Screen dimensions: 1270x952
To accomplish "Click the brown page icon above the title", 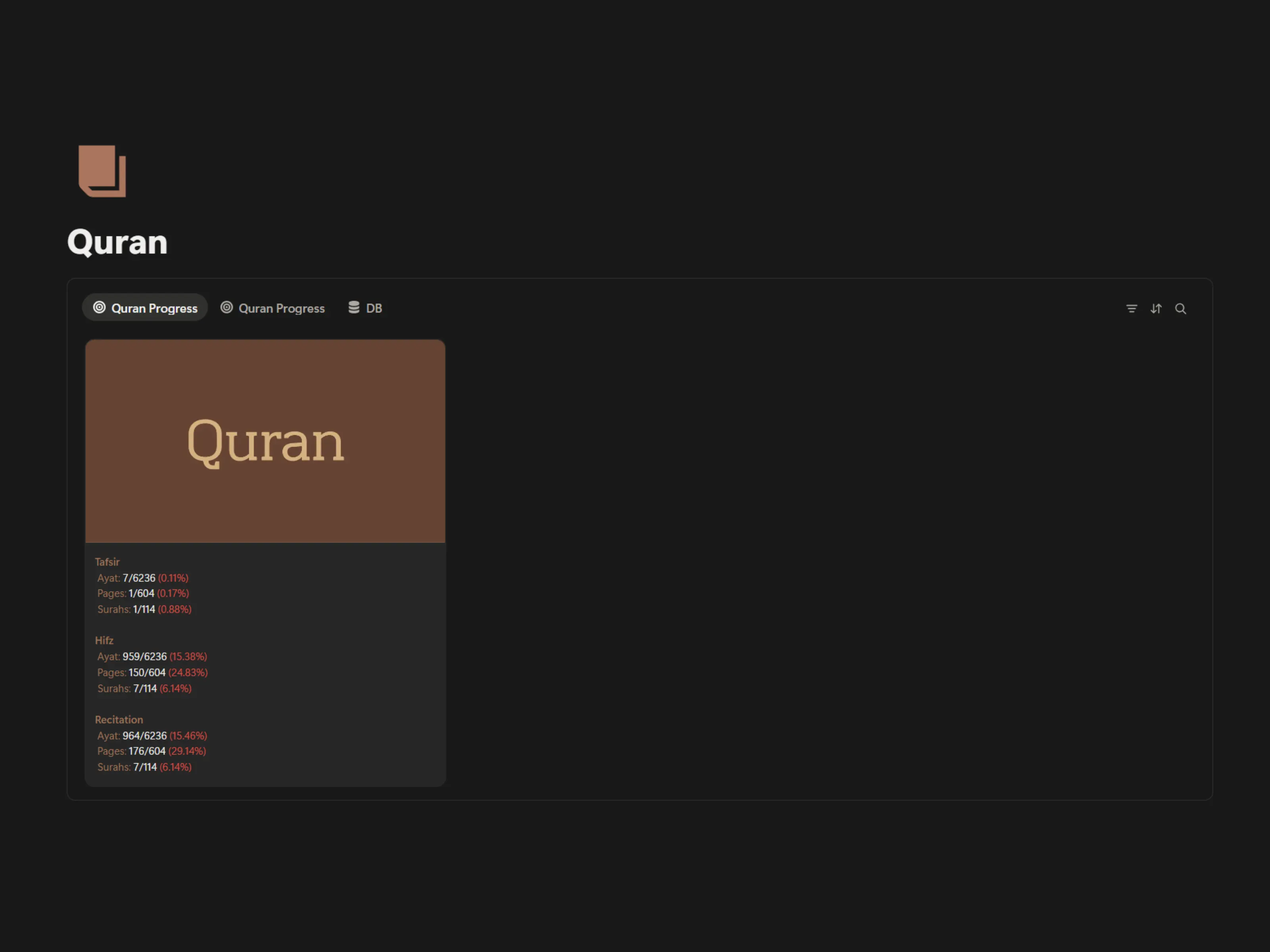I will point(102,171).
